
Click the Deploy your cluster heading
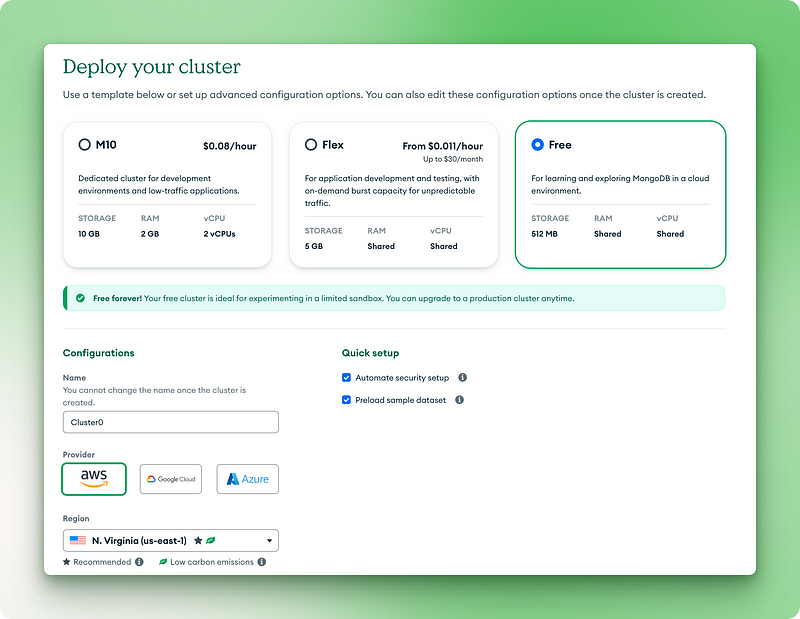(x=152, y=67)
